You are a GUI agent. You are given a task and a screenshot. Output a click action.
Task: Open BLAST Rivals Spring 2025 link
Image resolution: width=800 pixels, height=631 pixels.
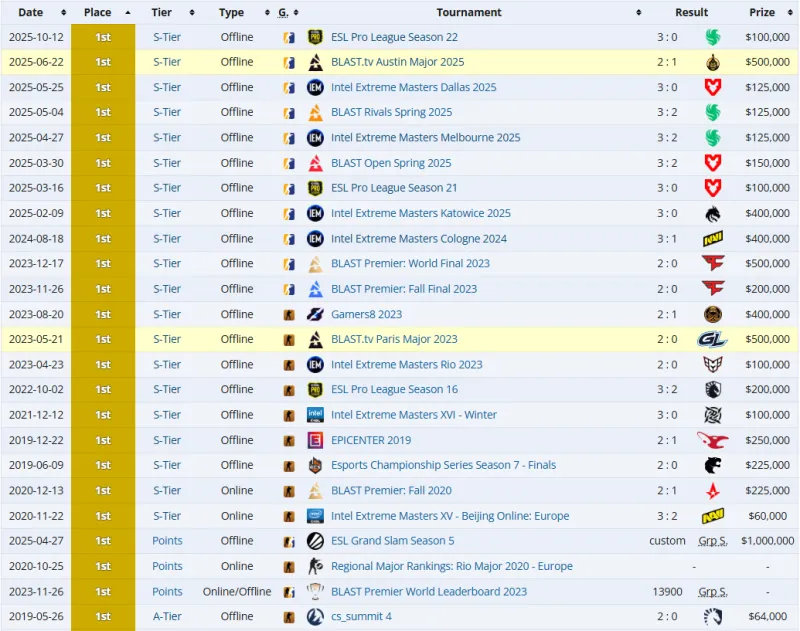(x=391, y=112)
